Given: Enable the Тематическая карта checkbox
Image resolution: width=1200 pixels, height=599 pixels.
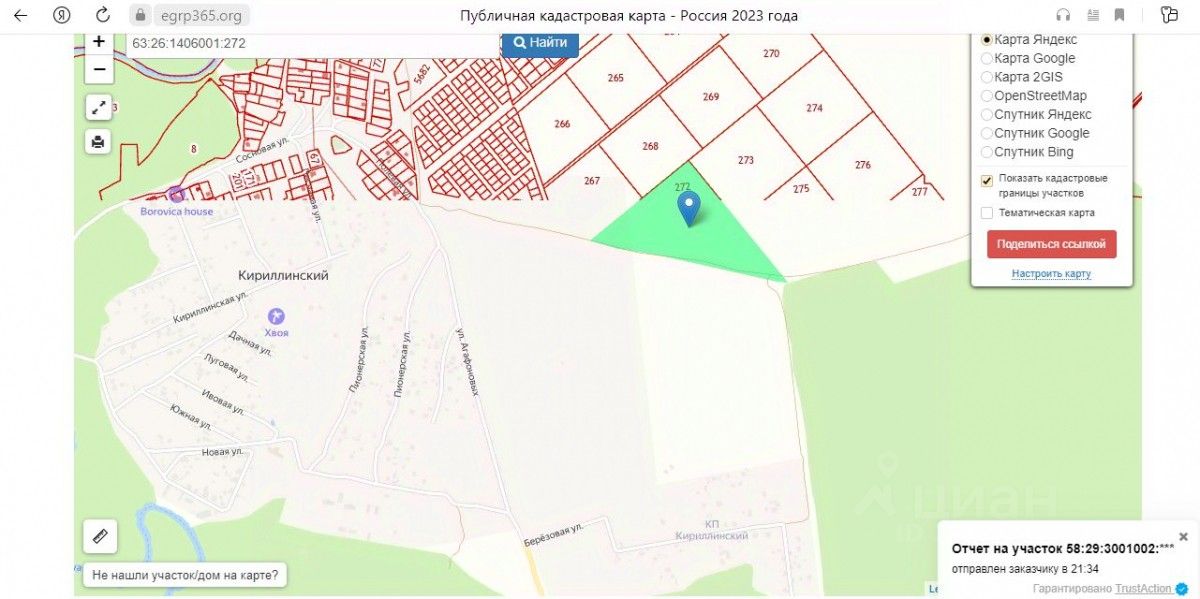Looking at the screenshot, I should [x=987, y=213].
